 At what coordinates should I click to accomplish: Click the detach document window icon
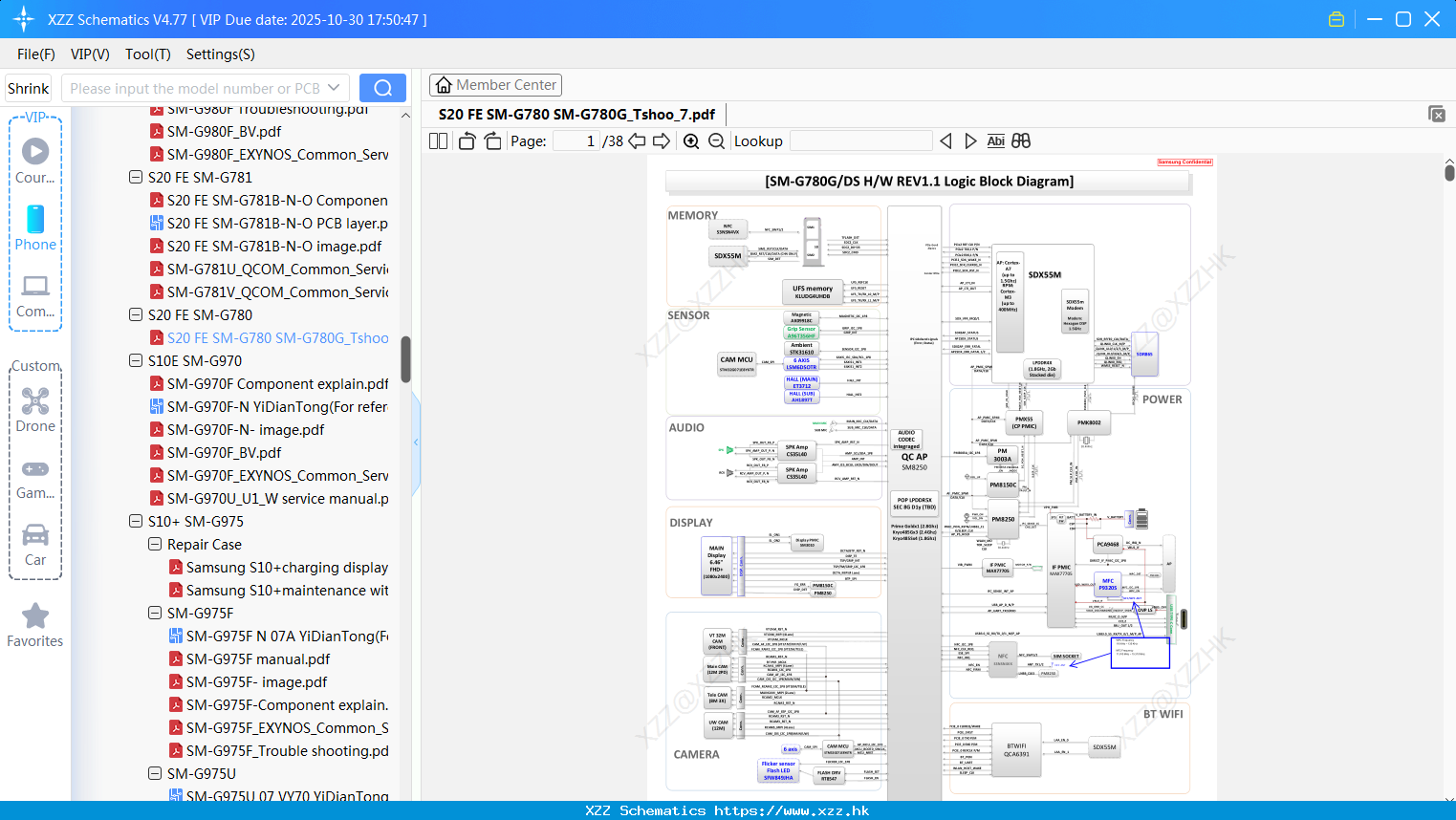pos(1437,114)
